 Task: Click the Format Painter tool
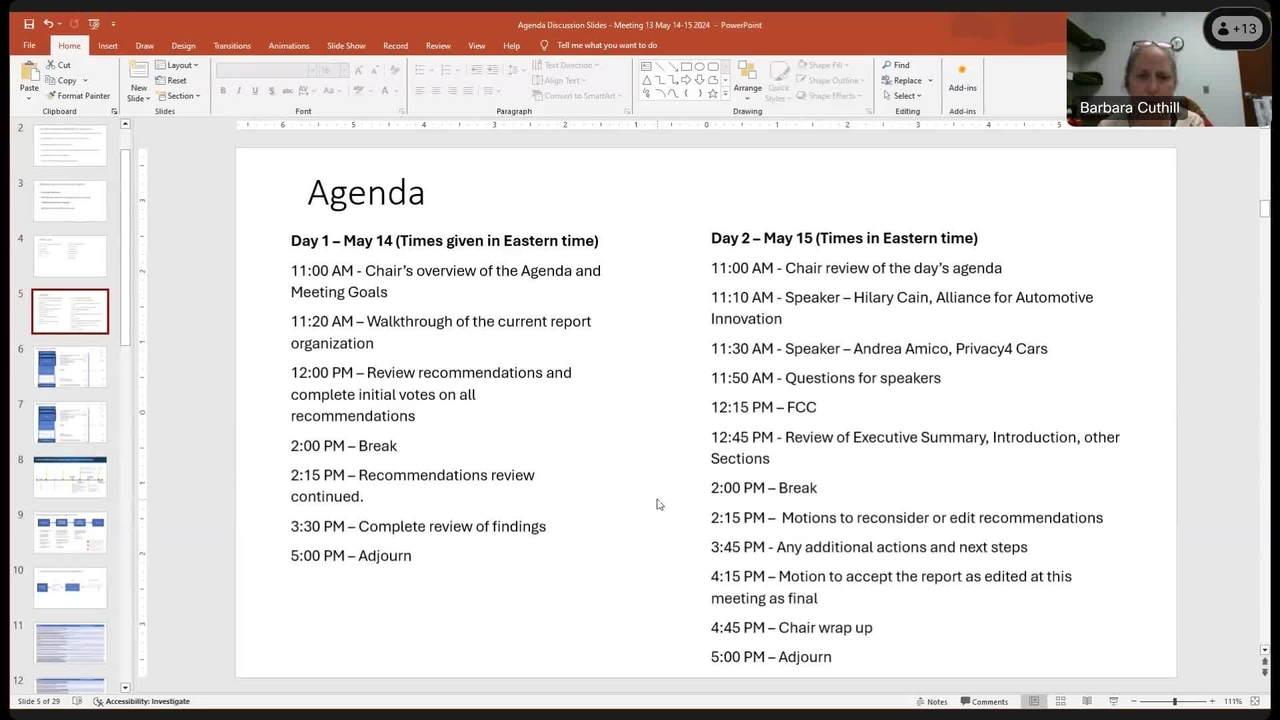(x=78, y=96)
